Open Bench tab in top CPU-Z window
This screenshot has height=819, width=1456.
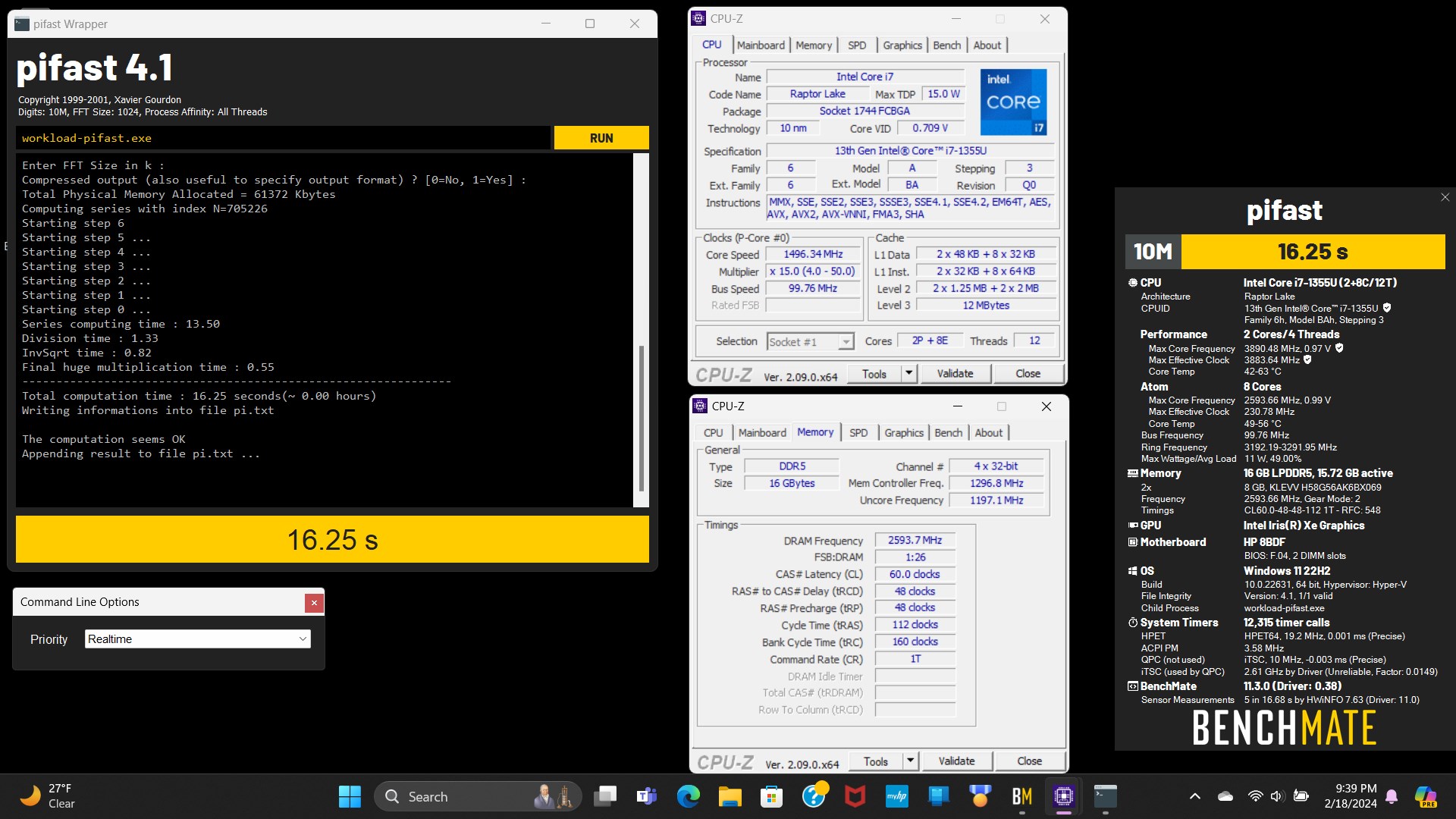[947, 45]
